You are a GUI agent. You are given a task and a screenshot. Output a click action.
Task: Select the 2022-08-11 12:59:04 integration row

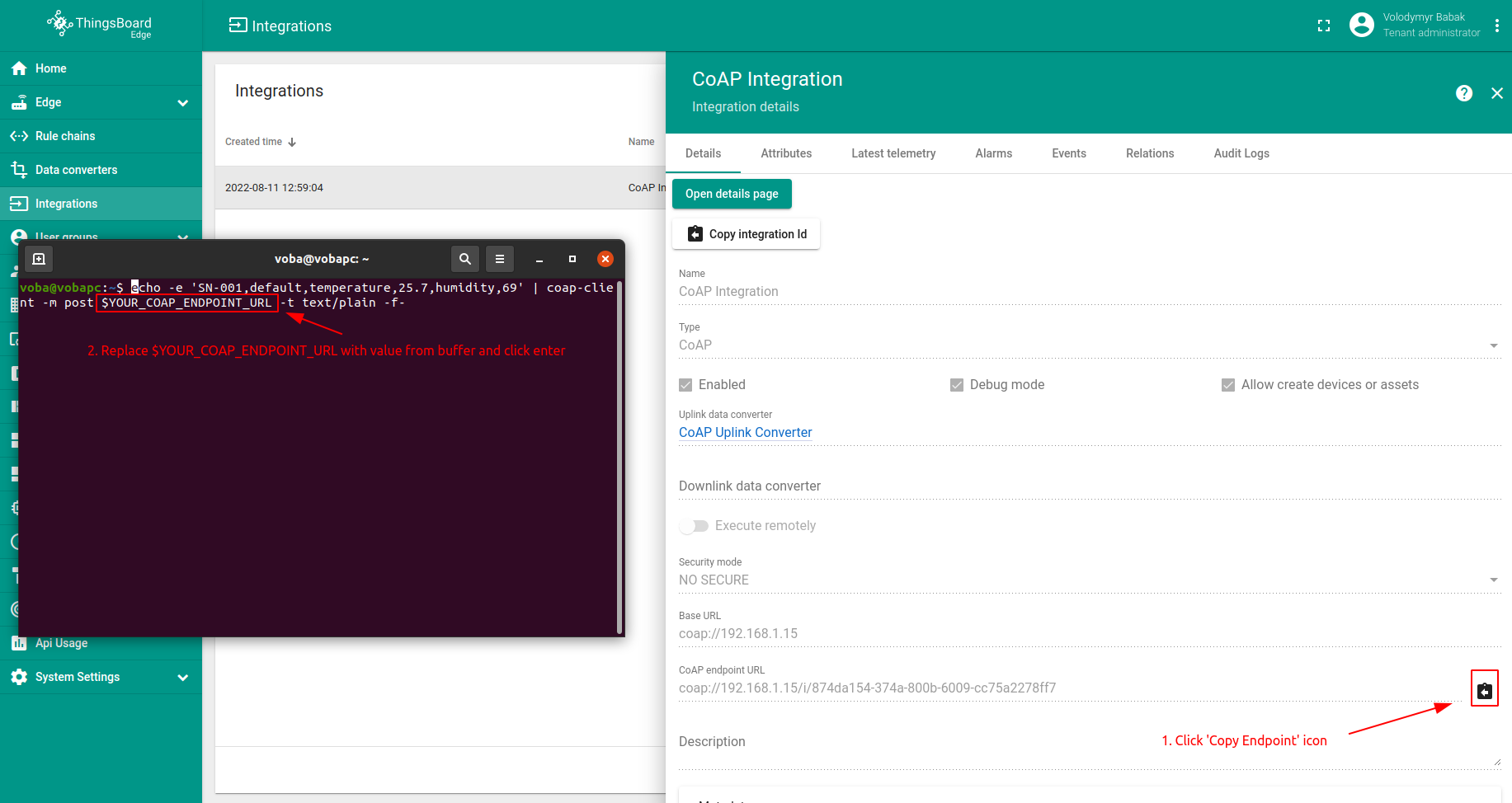440,188
